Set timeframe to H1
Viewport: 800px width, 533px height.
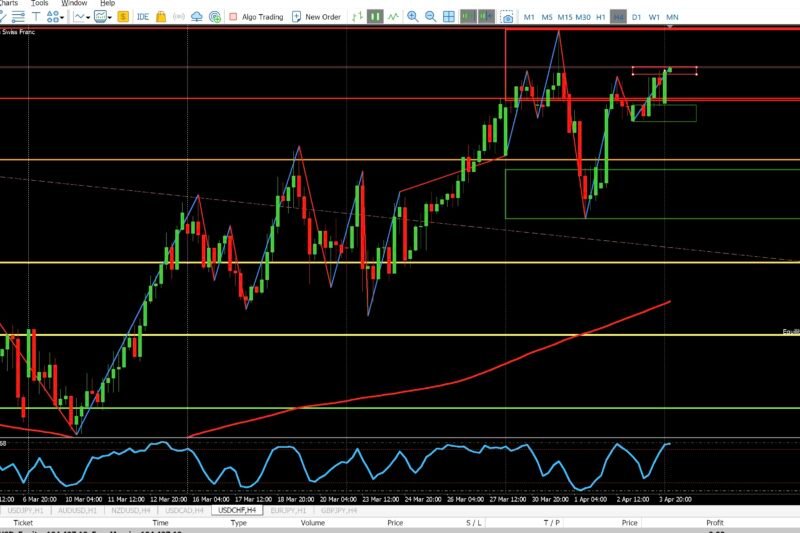(601, 17)
